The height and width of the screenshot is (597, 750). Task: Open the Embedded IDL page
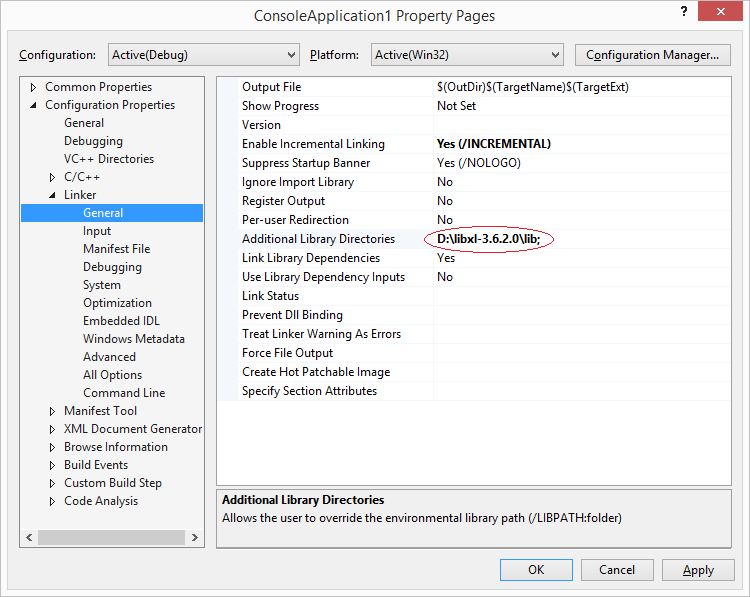pos(121,321)
